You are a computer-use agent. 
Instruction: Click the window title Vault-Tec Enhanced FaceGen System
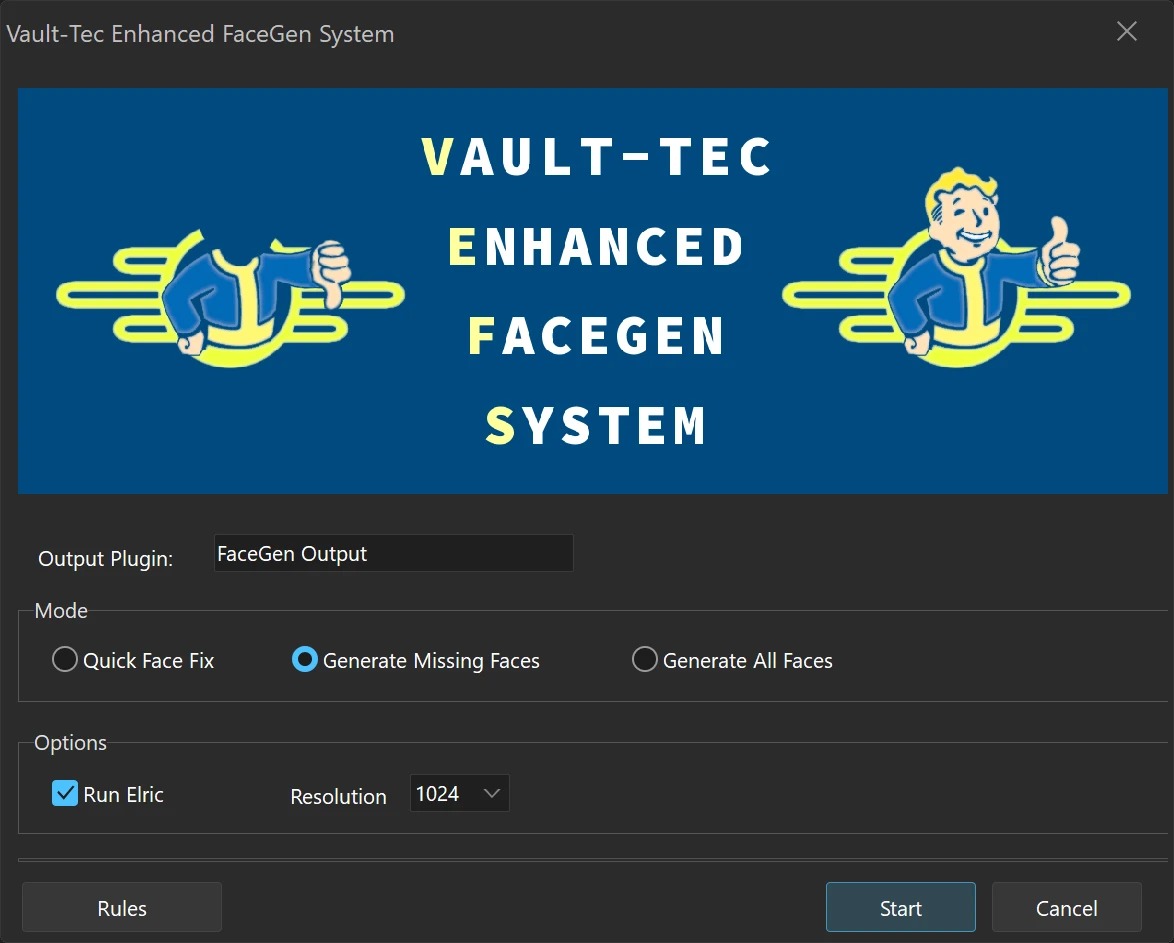201,34
